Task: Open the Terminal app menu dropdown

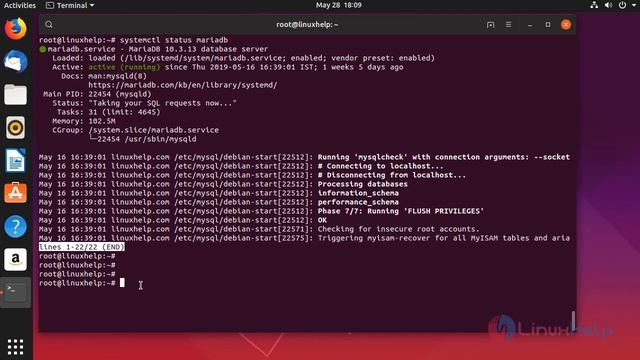Action: tap(70, 5)
